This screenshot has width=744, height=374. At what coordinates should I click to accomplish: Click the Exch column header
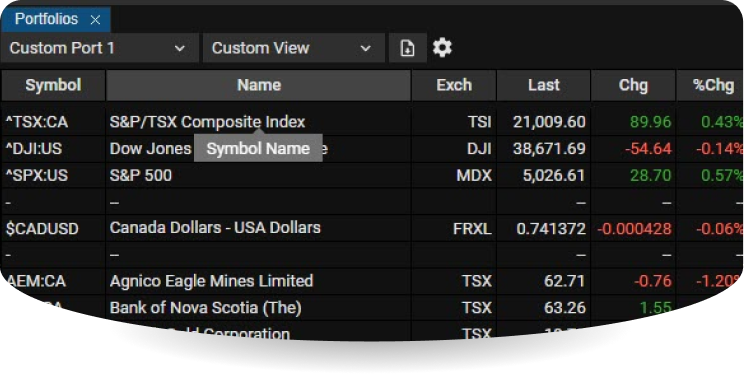pos(454,85)
